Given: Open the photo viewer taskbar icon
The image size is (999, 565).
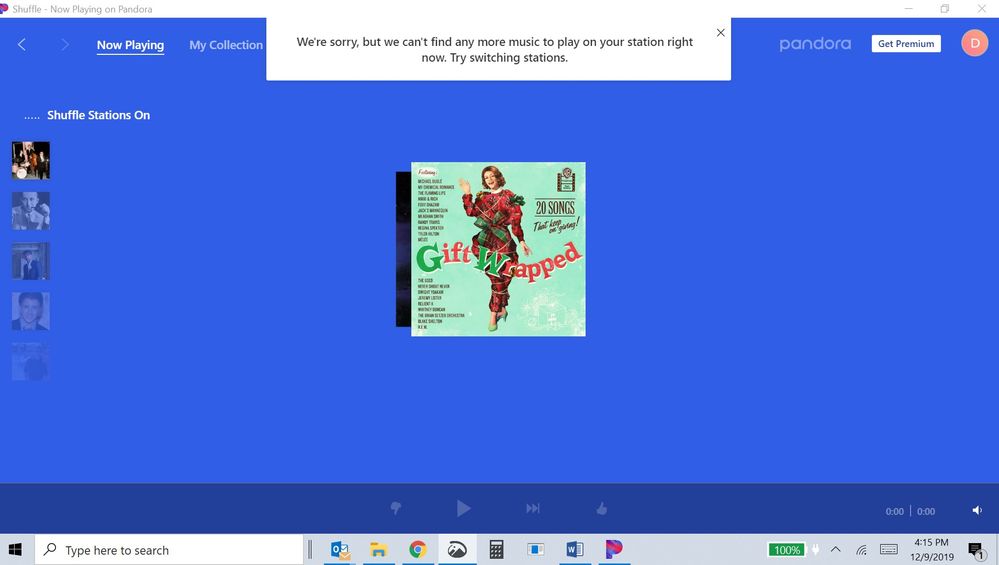Looking at the screenshot, I should 457,550.
